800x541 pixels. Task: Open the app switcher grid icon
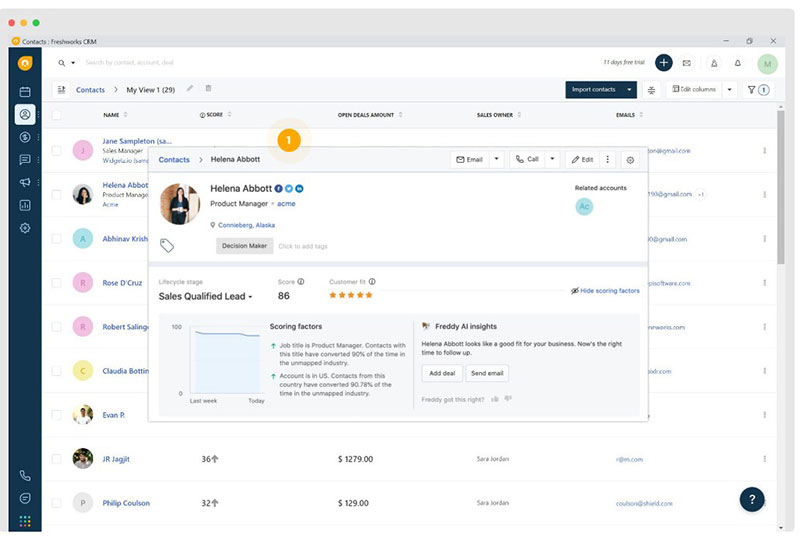click(x=24, y=521)
